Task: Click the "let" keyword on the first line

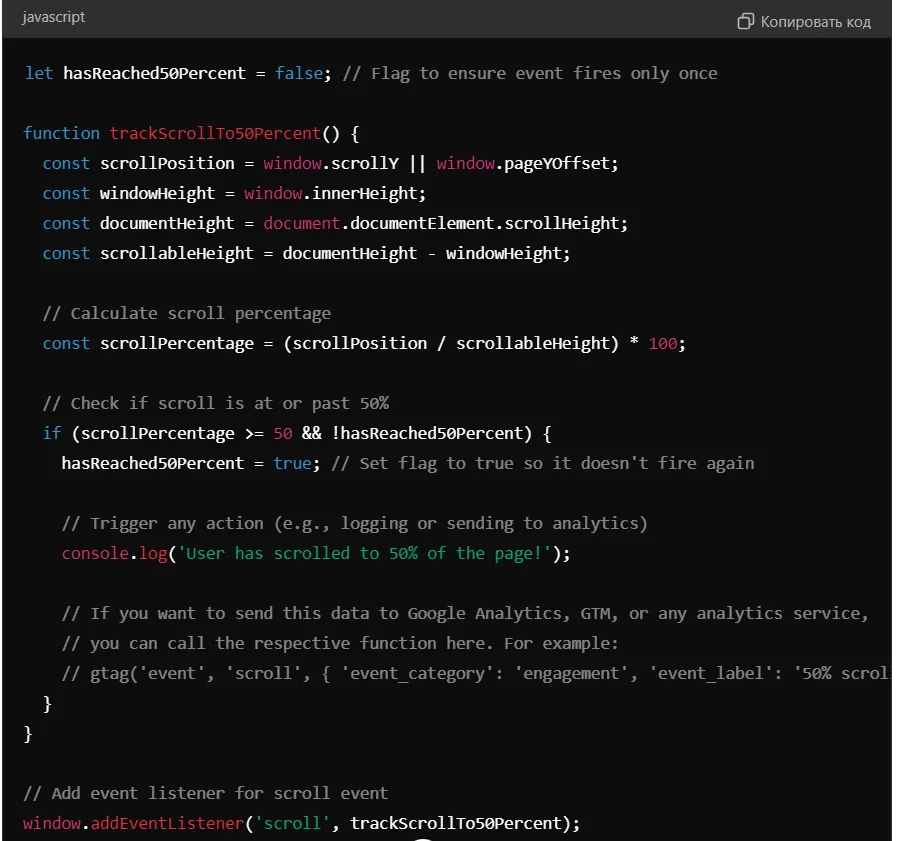Action: [x=39, y=73]
